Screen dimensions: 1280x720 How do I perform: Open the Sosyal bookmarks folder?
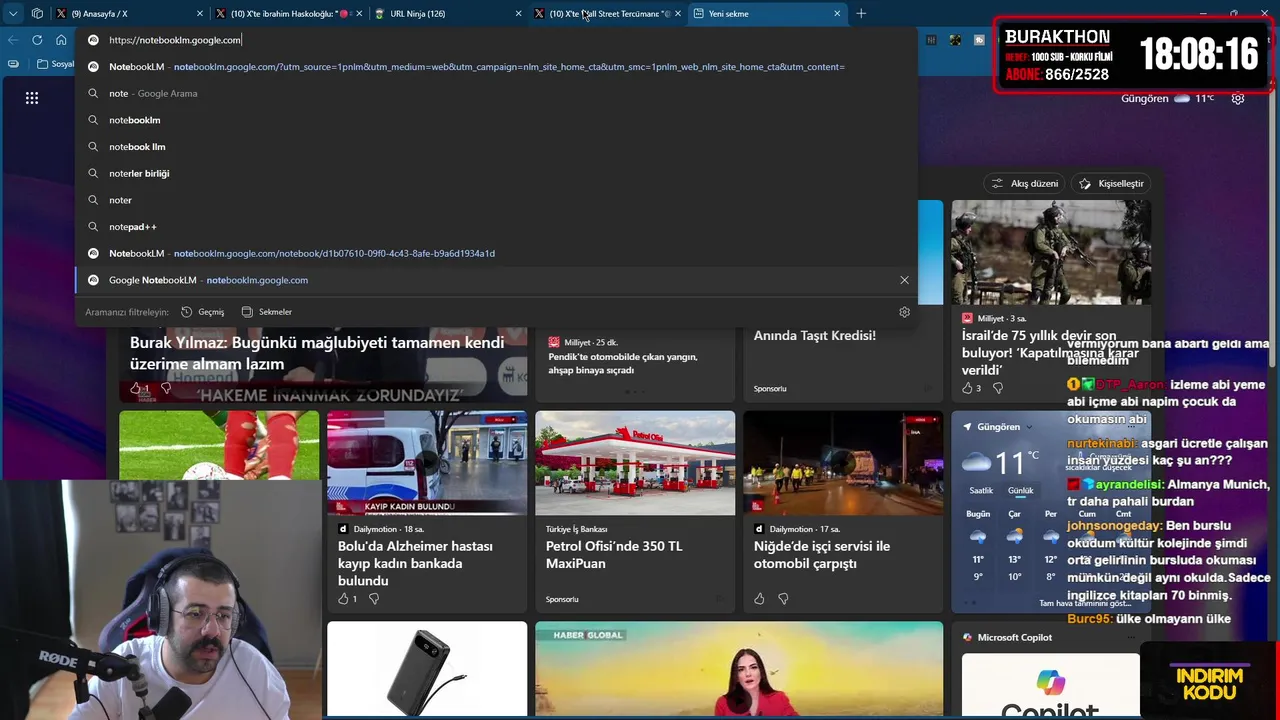[55, 64]
